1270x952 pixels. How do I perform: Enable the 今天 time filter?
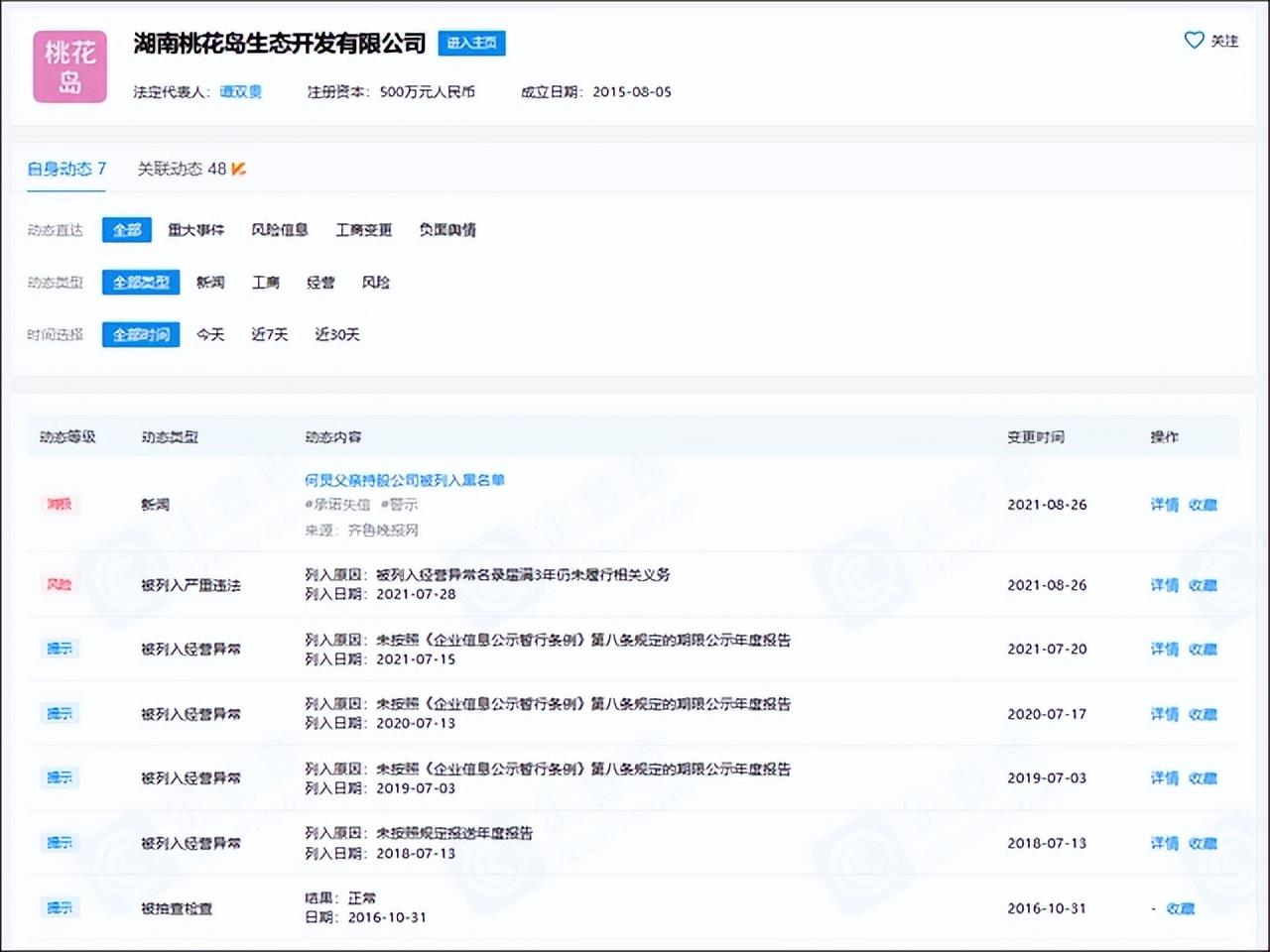click(x=208, y=334)
